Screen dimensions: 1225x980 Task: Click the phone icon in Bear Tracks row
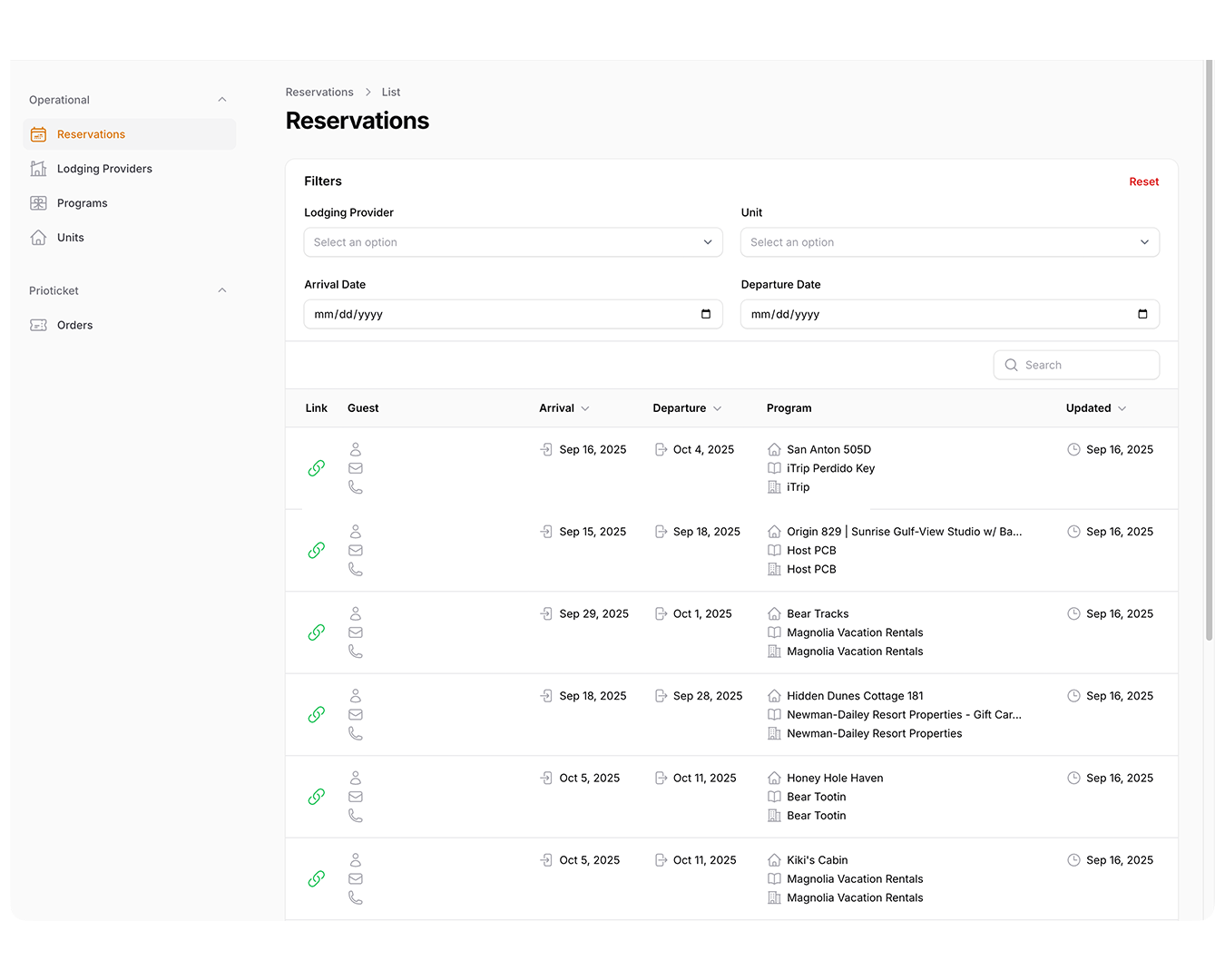[x=356, y=652]
